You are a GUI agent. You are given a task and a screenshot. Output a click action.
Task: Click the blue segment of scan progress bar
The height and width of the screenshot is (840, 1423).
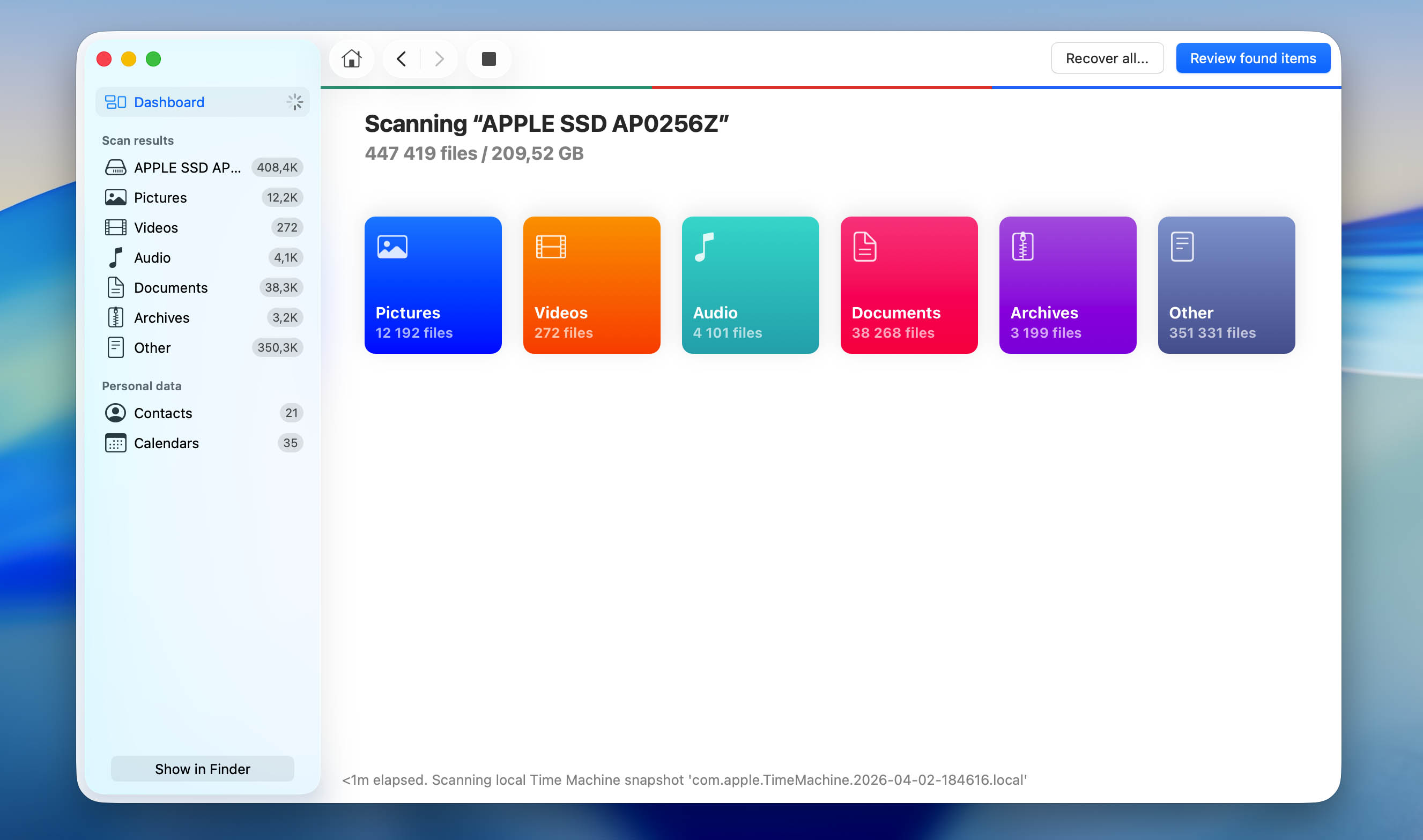coord(1167,87)
